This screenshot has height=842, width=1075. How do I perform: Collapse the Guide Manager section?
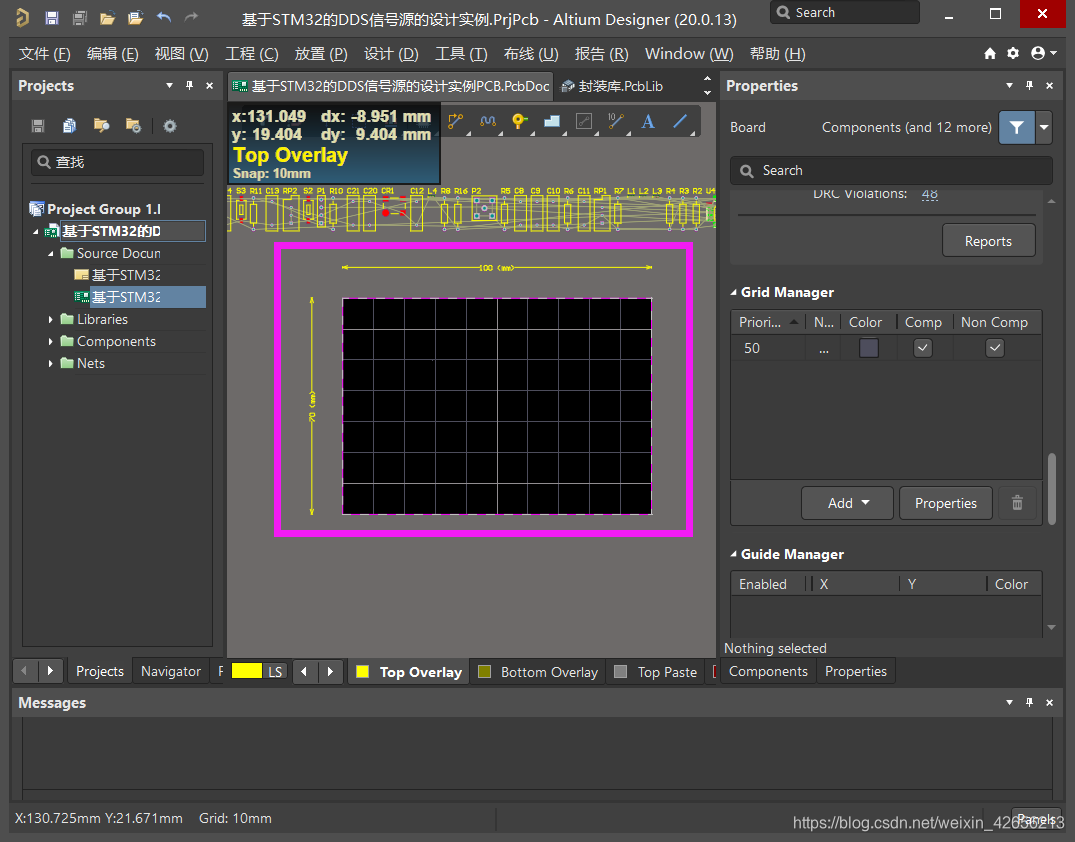click(x=734, y=554)
